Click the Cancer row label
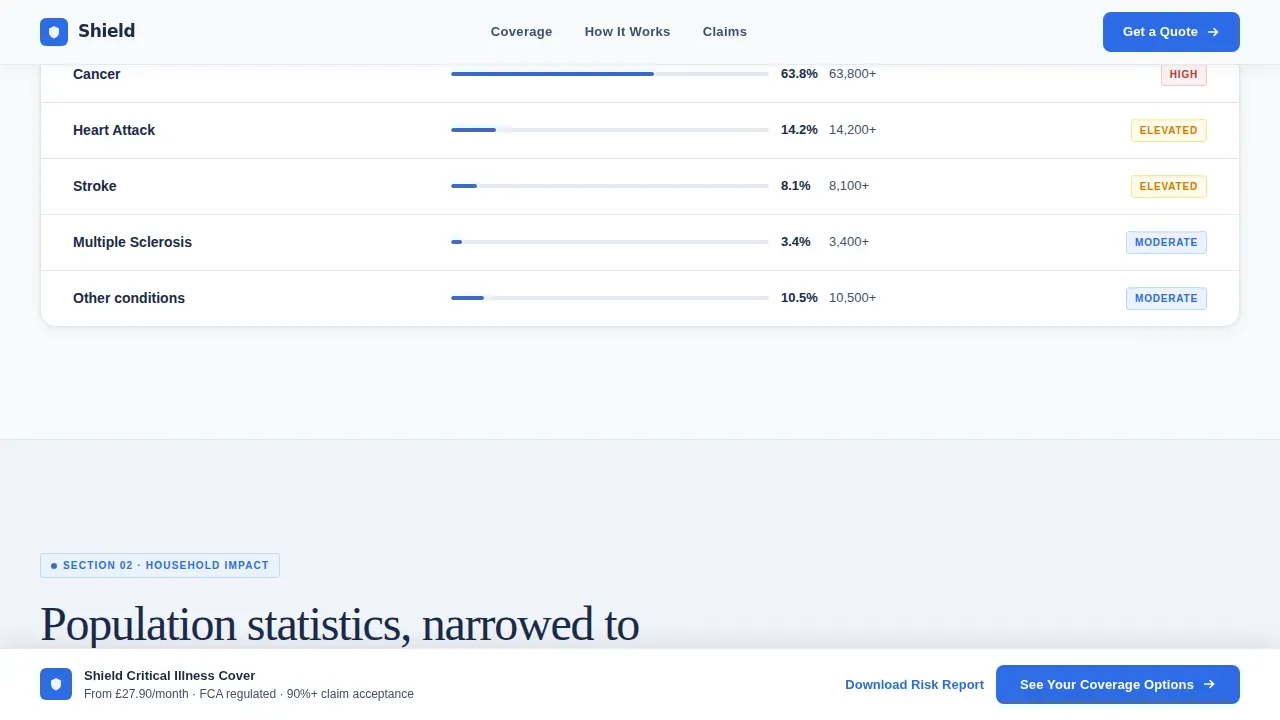The height and width of the screenshot is (720, 1280). point(97,74)
